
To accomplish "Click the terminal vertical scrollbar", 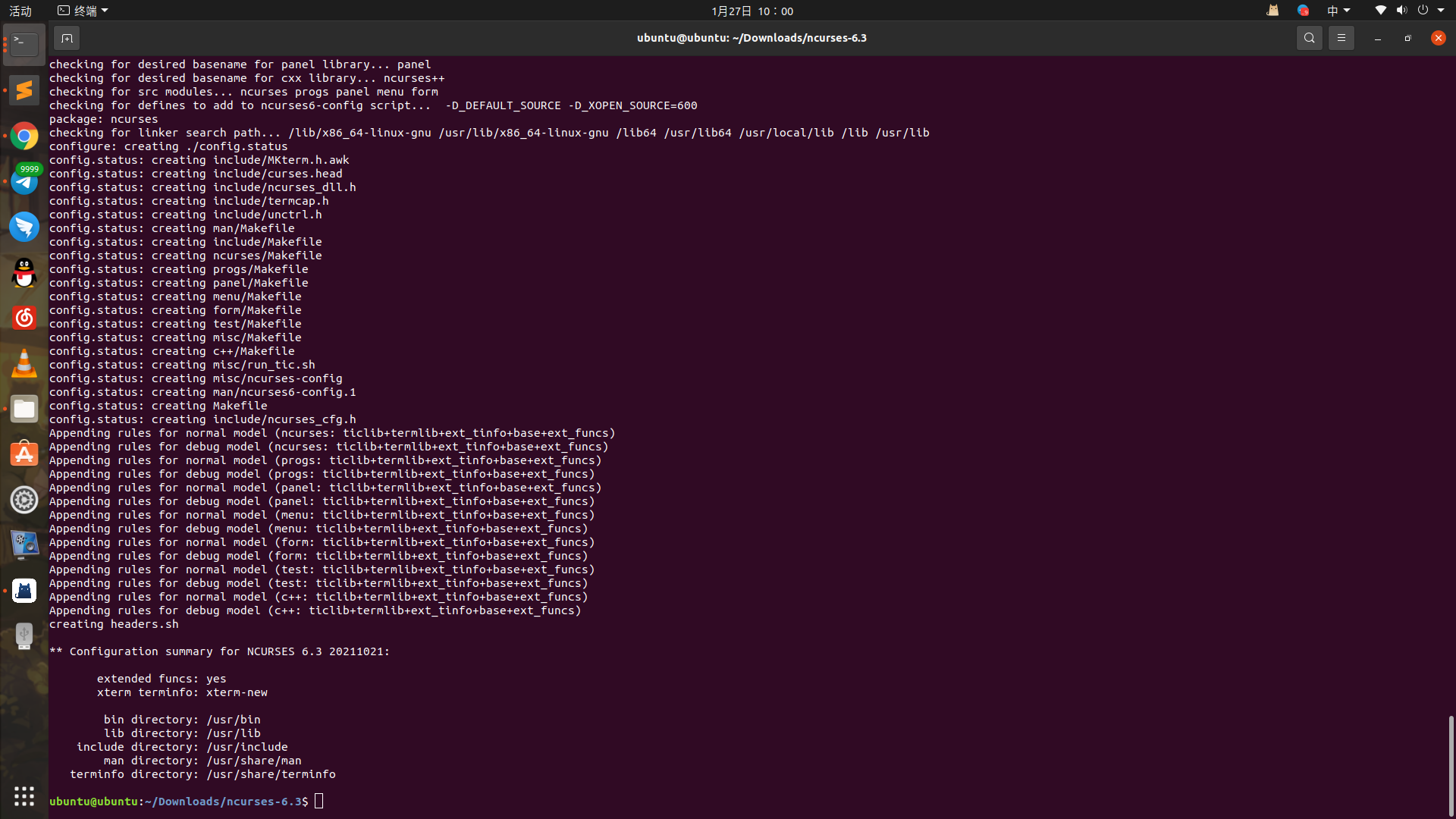I will [1451, 764].
